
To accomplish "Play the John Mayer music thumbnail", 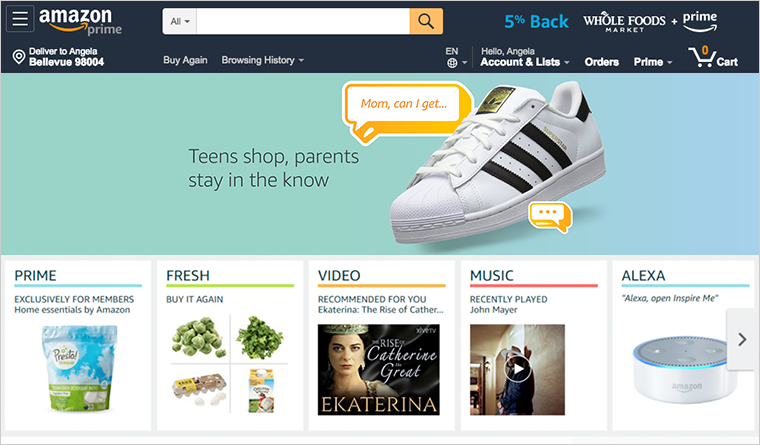I will [517, 369].
